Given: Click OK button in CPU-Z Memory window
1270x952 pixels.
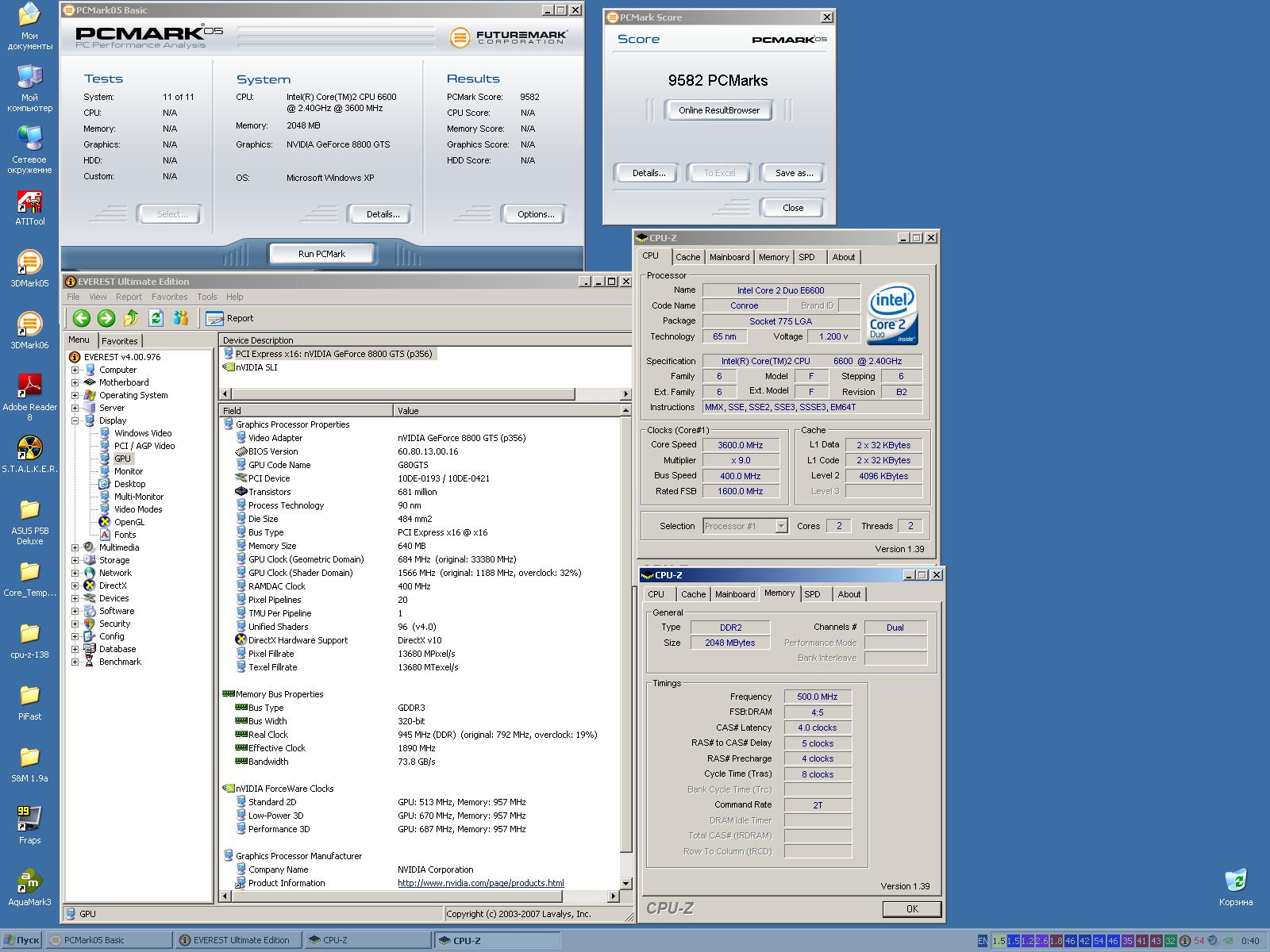Looking at the screenshot, I should click(x=912, y=909).
